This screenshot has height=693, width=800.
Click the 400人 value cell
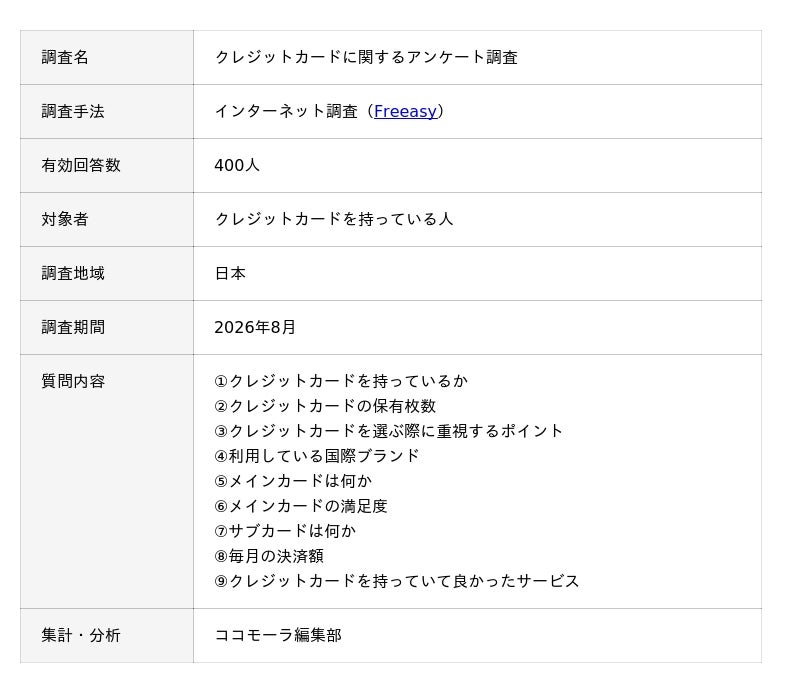point(478,165)
